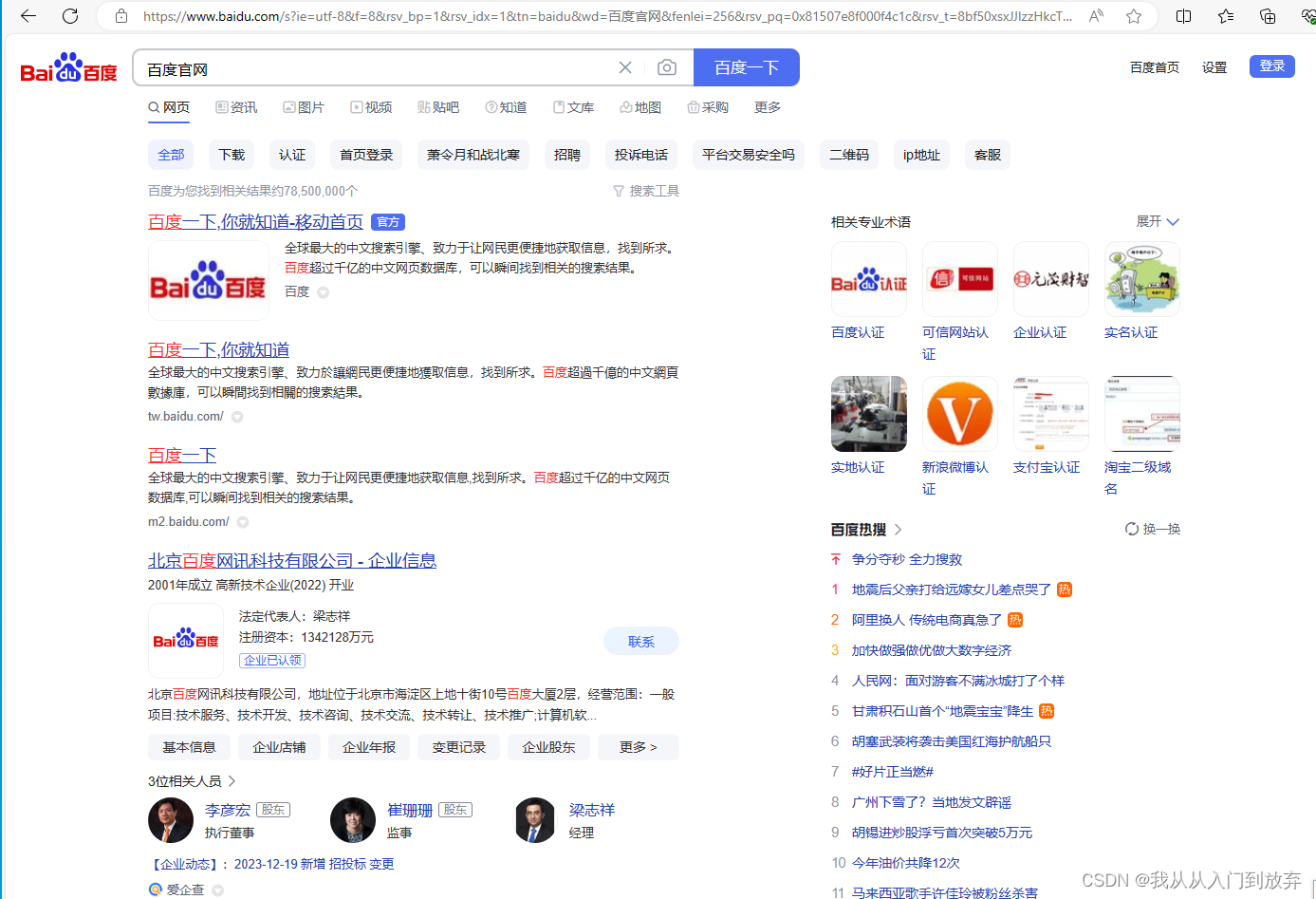This screenshot has height=899, width=1316.
Task: Click the Baidu logo image in first result
Action: (x=209, y=280)
